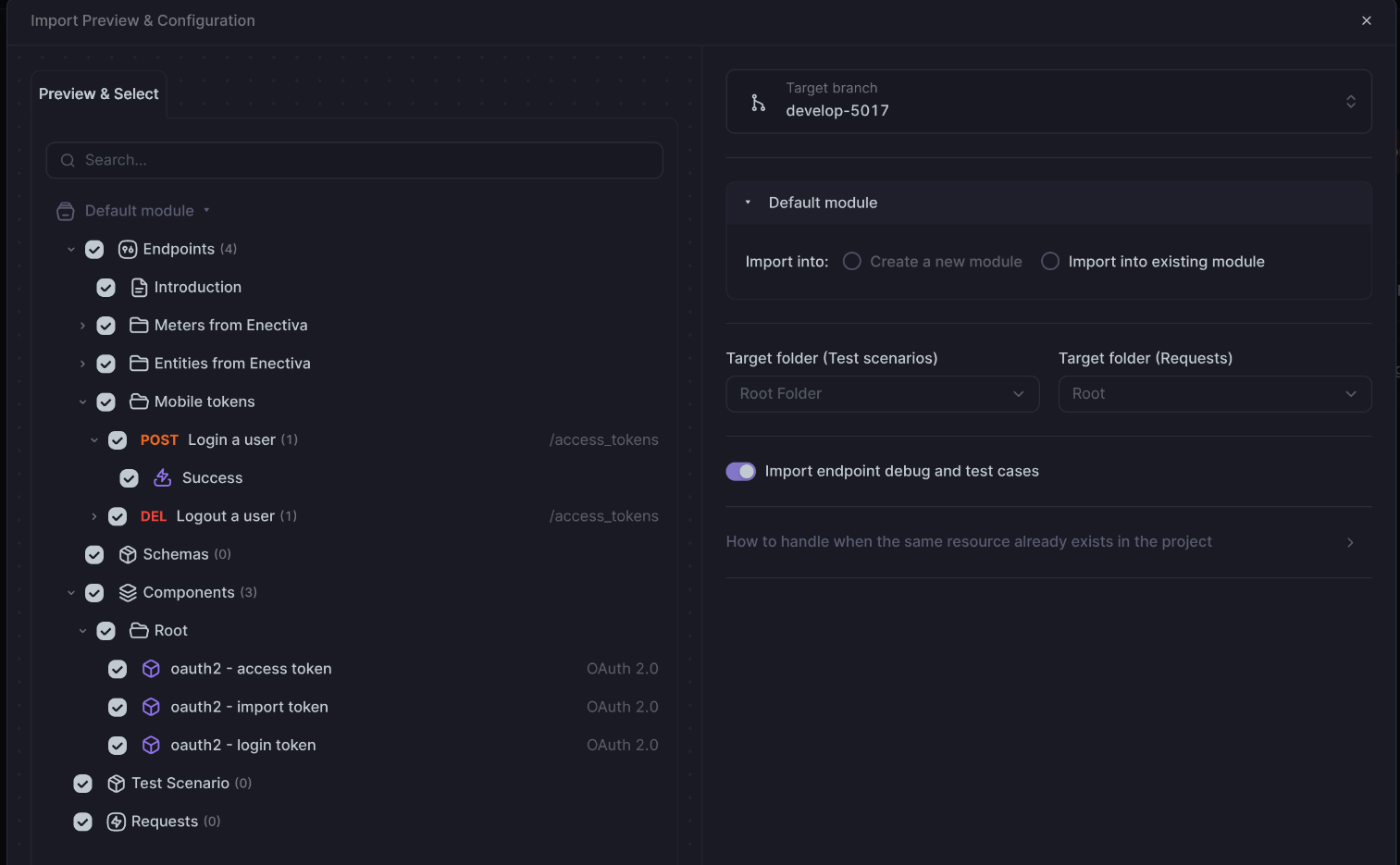Click the Success test case icon

click(162, 478)
